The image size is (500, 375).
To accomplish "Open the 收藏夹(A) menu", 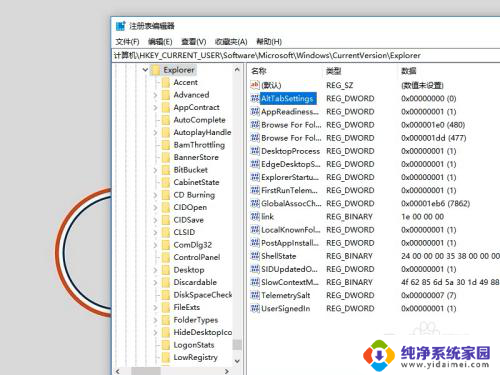I will coord(231,42).
